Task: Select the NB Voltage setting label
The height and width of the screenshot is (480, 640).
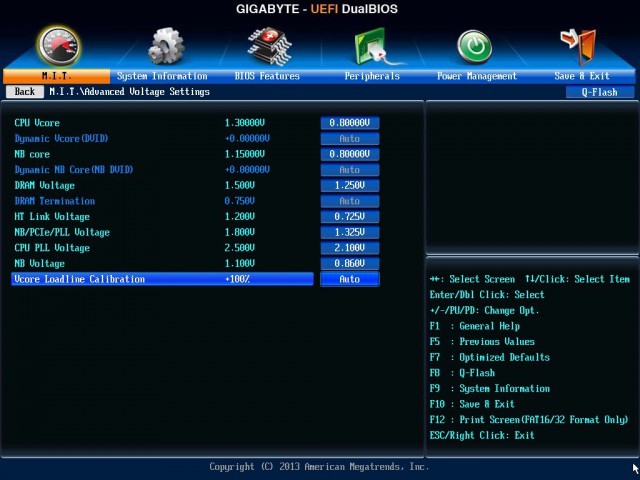Action: 40,264
